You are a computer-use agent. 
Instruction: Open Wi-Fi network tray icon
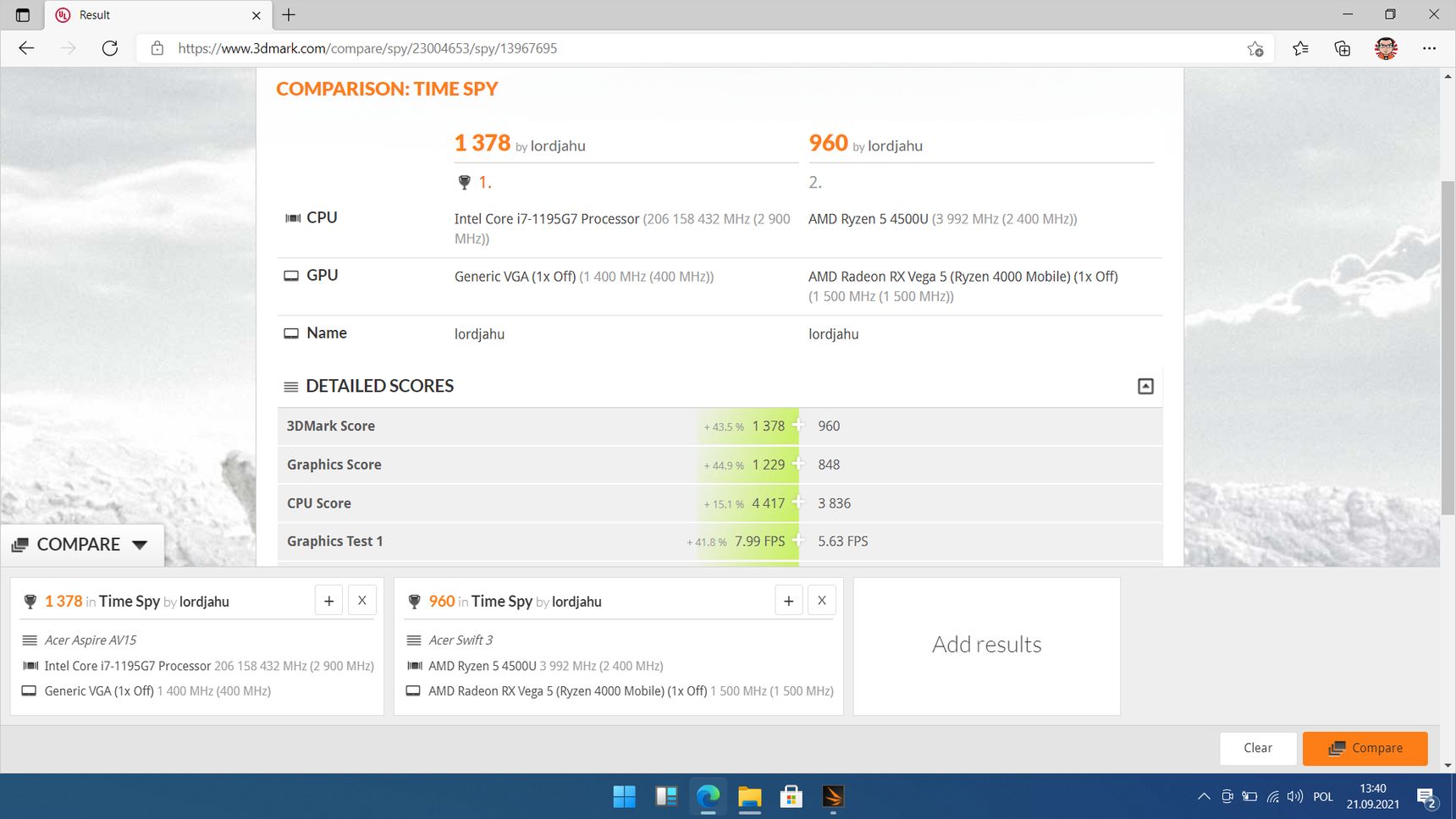[1272, 797]
